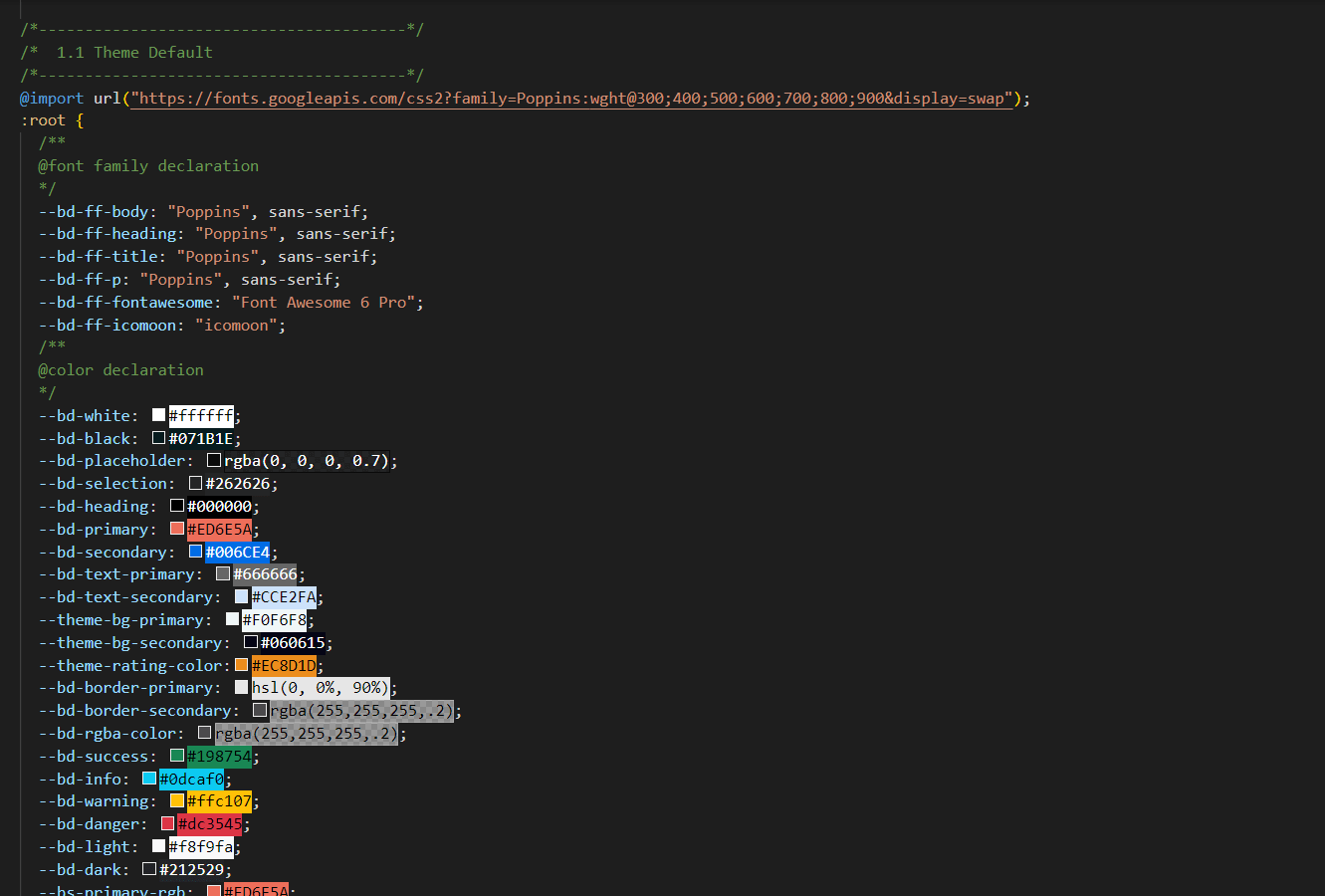Click the --bd-black color swatch
1325x896 pixels.
point(159,438)
